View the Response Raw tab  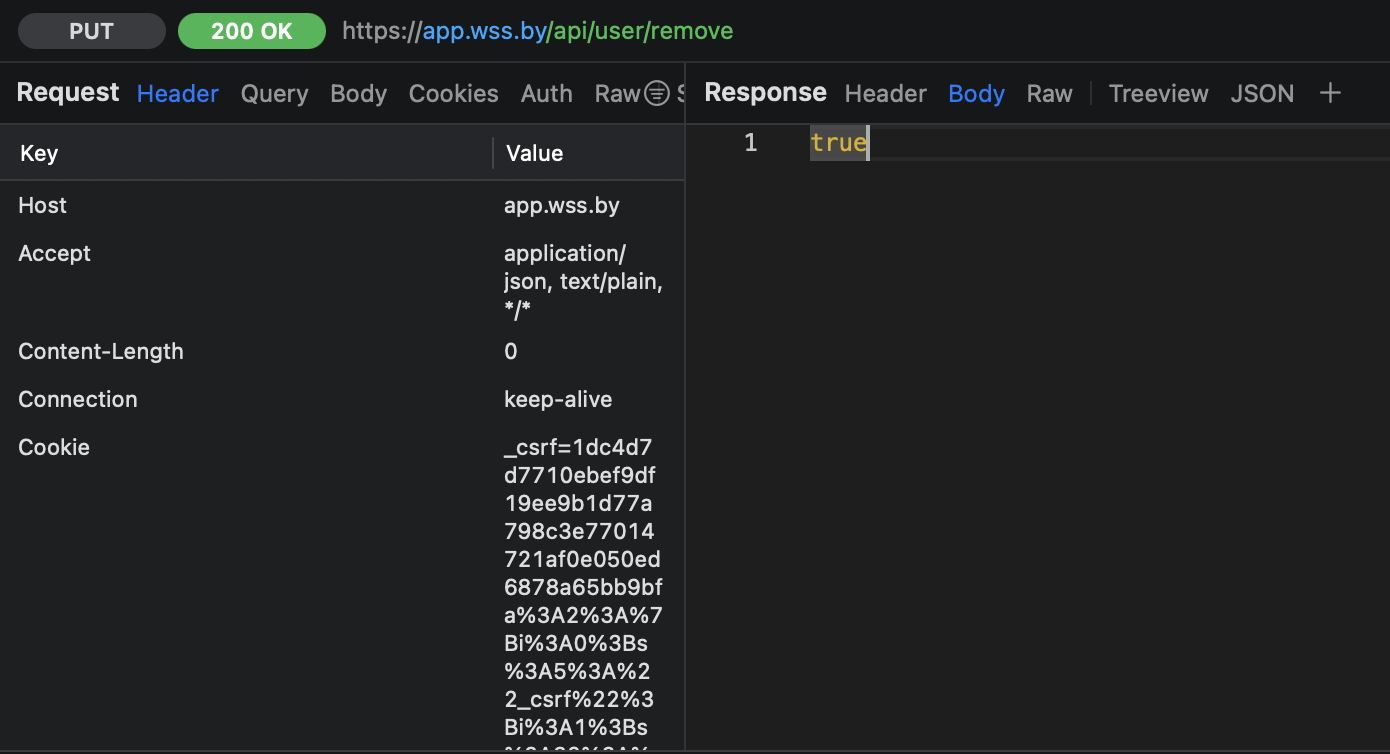click(x=1049, y=93)
